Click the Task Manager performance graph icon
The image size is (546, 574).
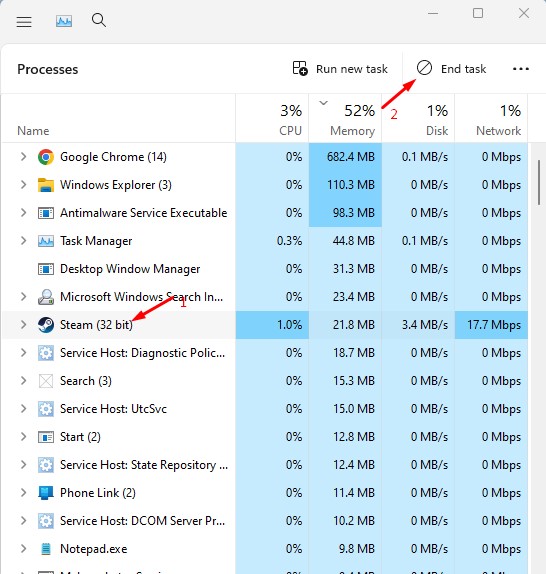pos(64,21)
